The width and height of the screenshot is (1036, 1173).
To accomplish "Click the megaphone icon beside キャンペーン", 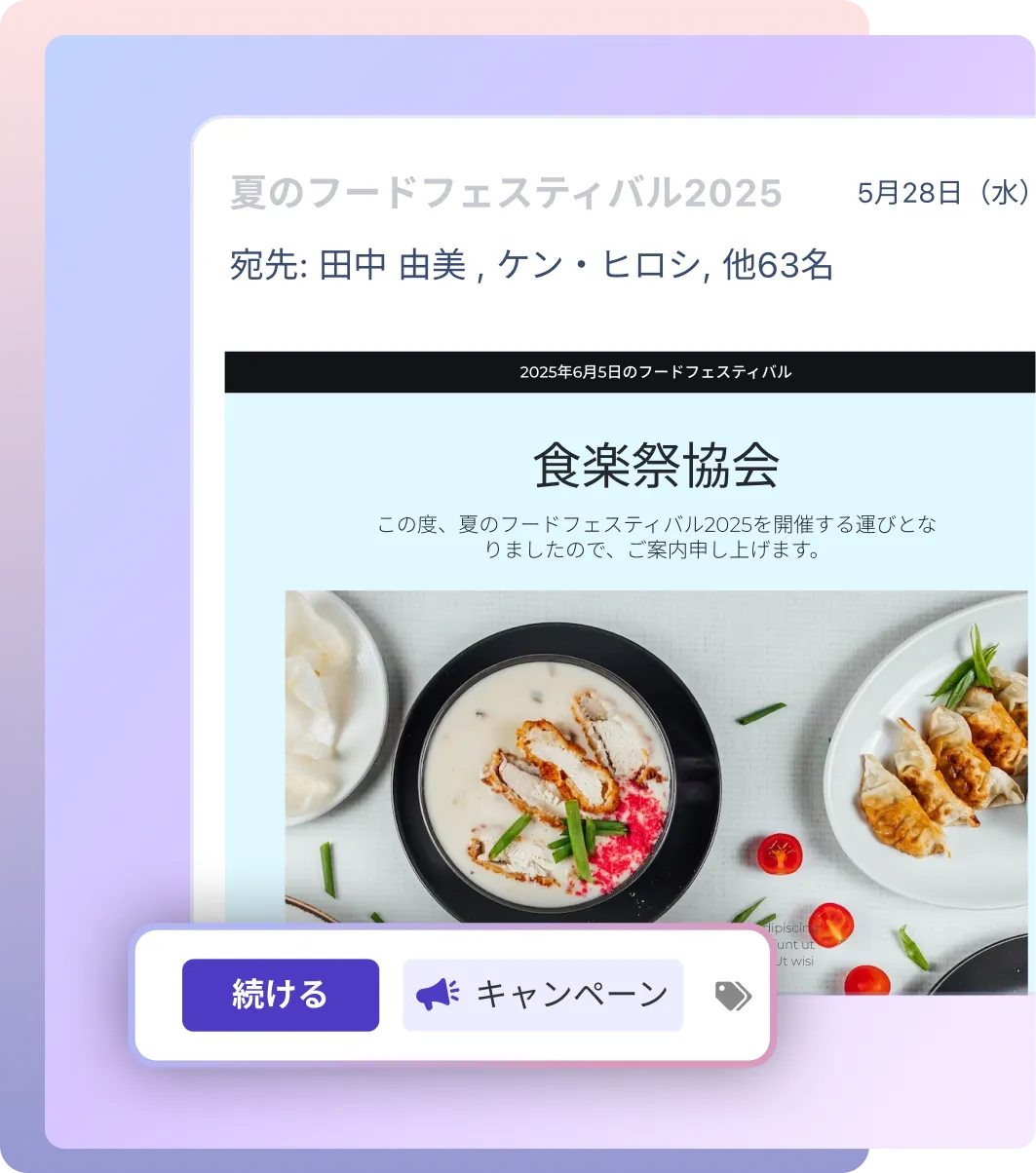I will tap(438, 995).
